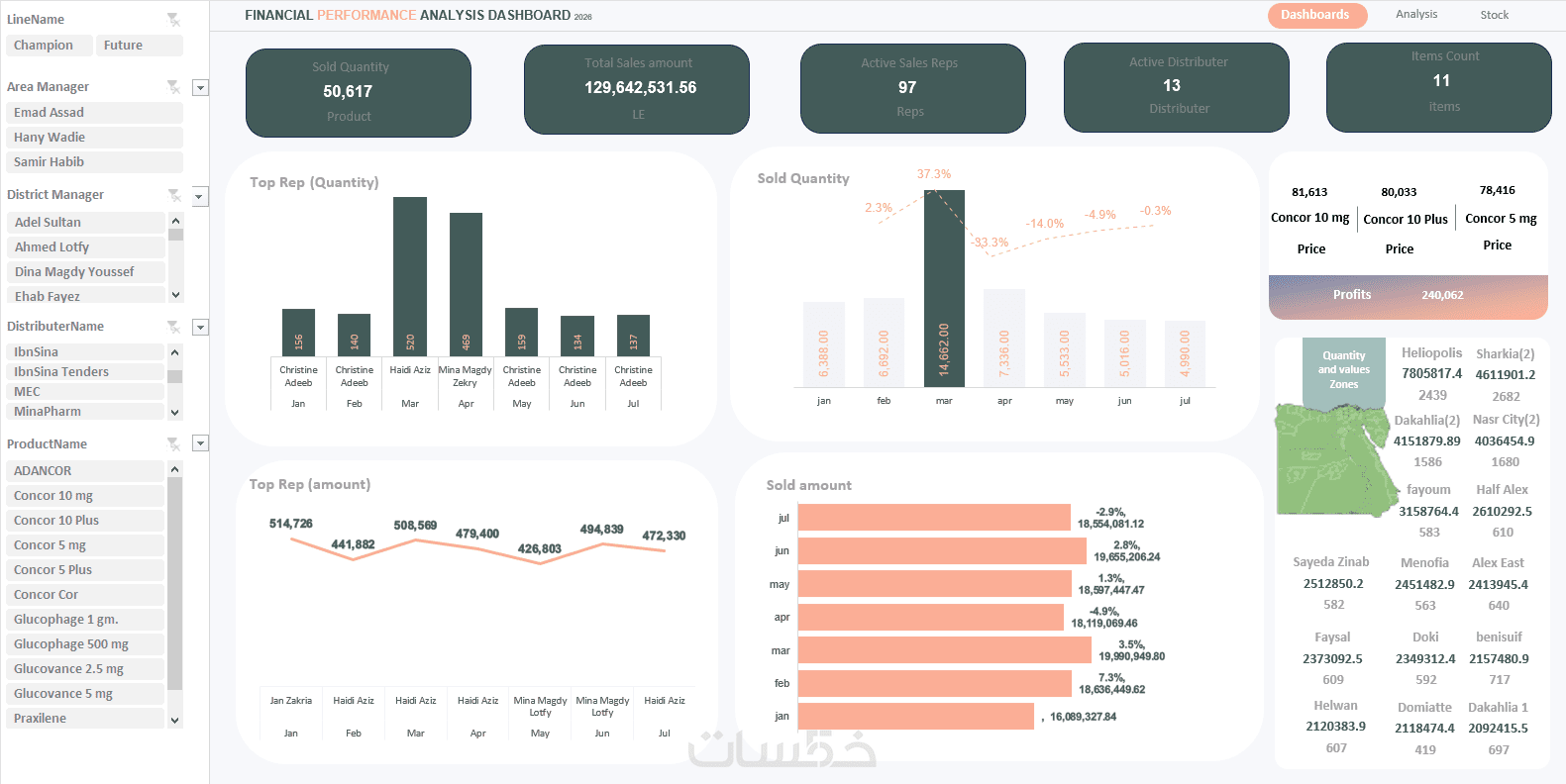The width and height of the screenshot is (1566, 784).
Task: Switch to the Analysis tab
Action: click(x=1416, y=14)
